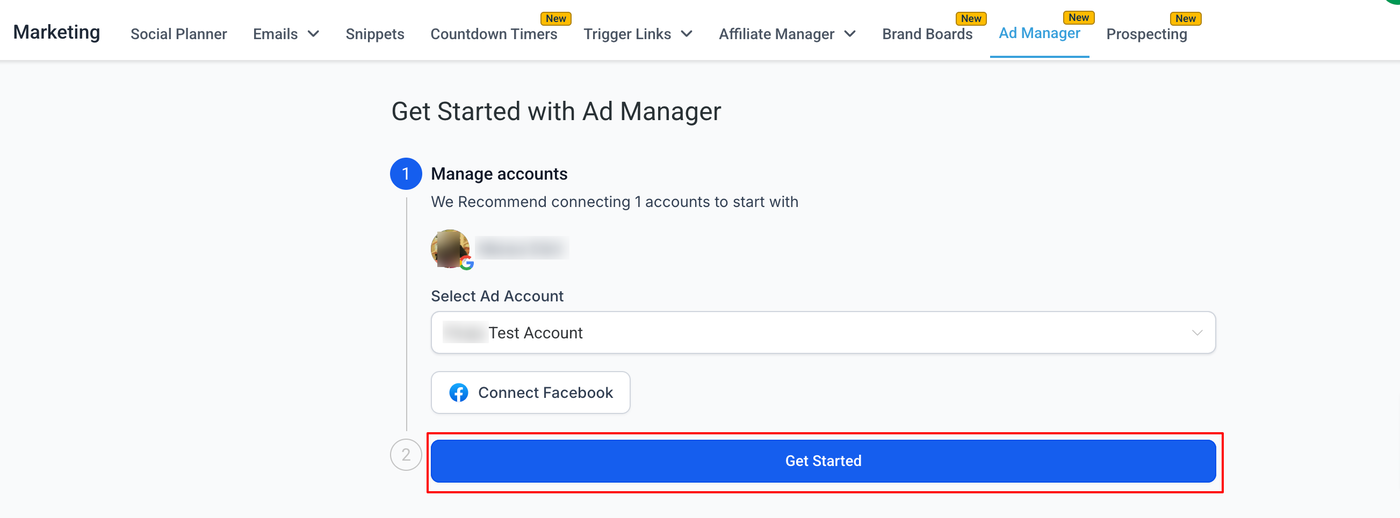This screenshot has height=518, width=1400.
Task: Click the step 1 circle indicator
Action: point(406,174)
